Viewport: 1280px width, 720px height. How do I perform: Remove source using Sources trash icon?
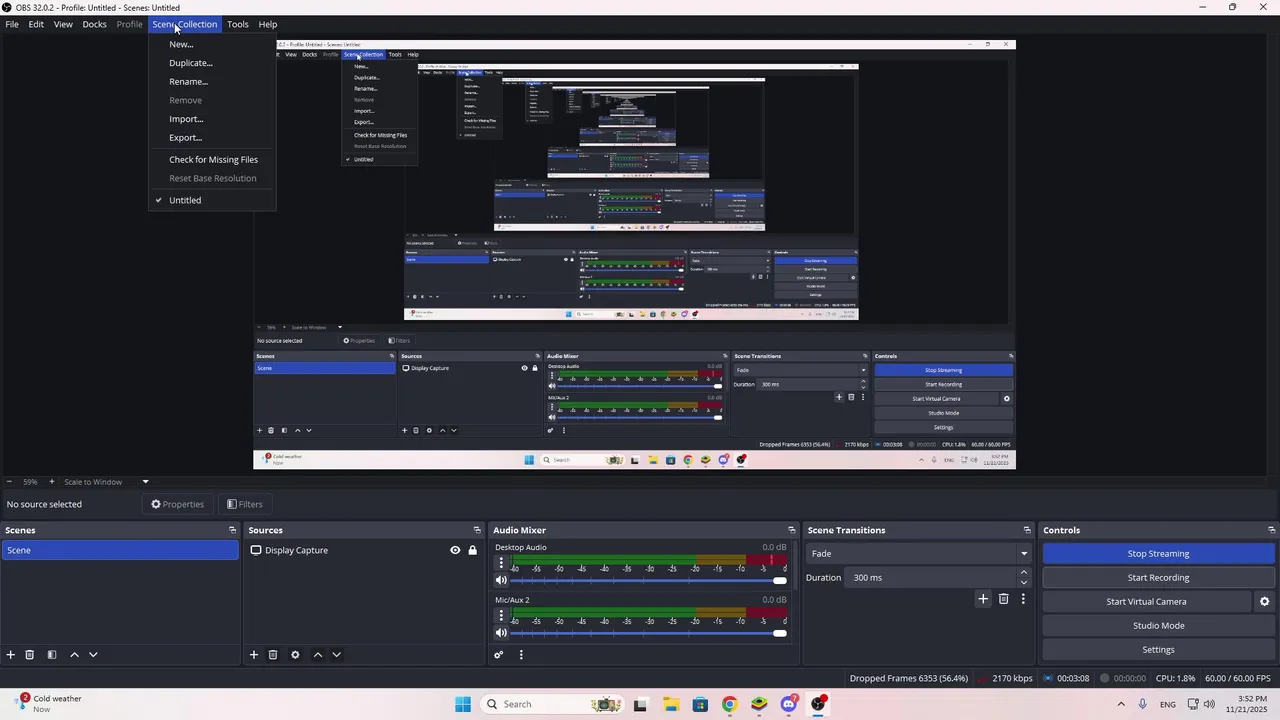click(x=273, y=655)
